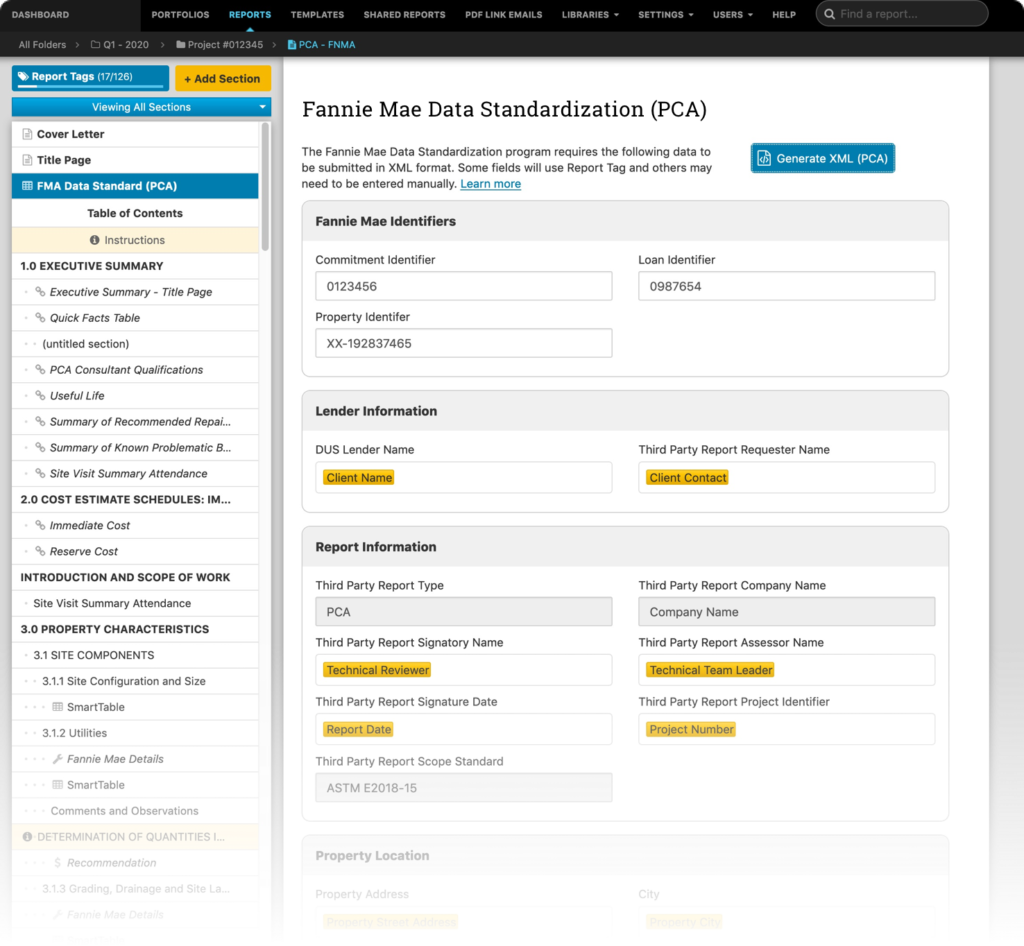Click the FMA Data Standard table icon
Image resolution: width=1024 pixels, height=946 pixels.
27,185
